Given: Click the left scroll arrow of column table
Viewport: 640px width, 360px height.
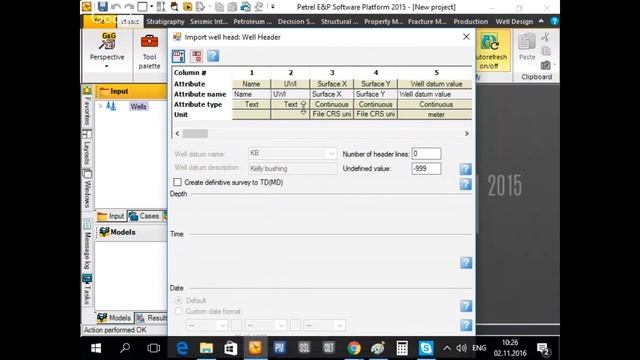Looking at the screenshot, I should (177, 133).
